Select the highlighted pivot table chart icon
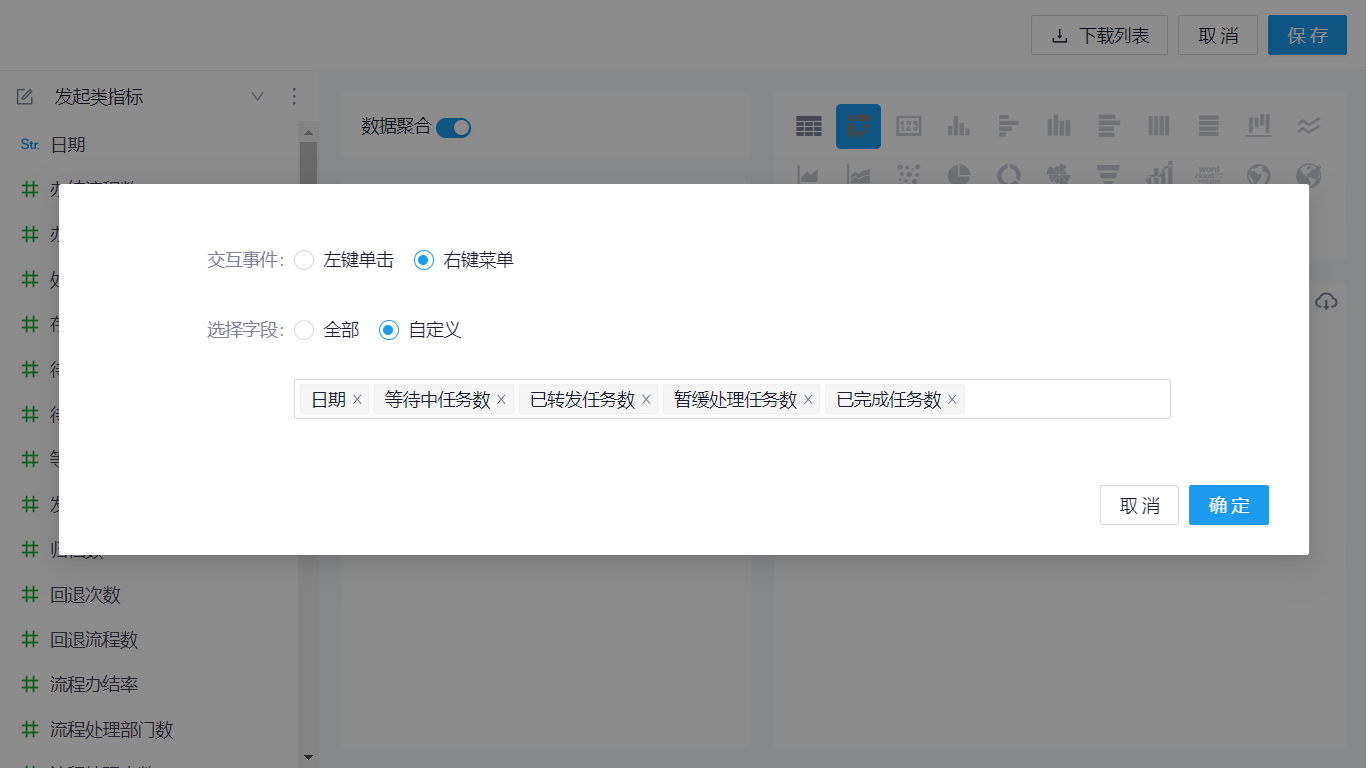The image size is (1368, 768). 858,126
